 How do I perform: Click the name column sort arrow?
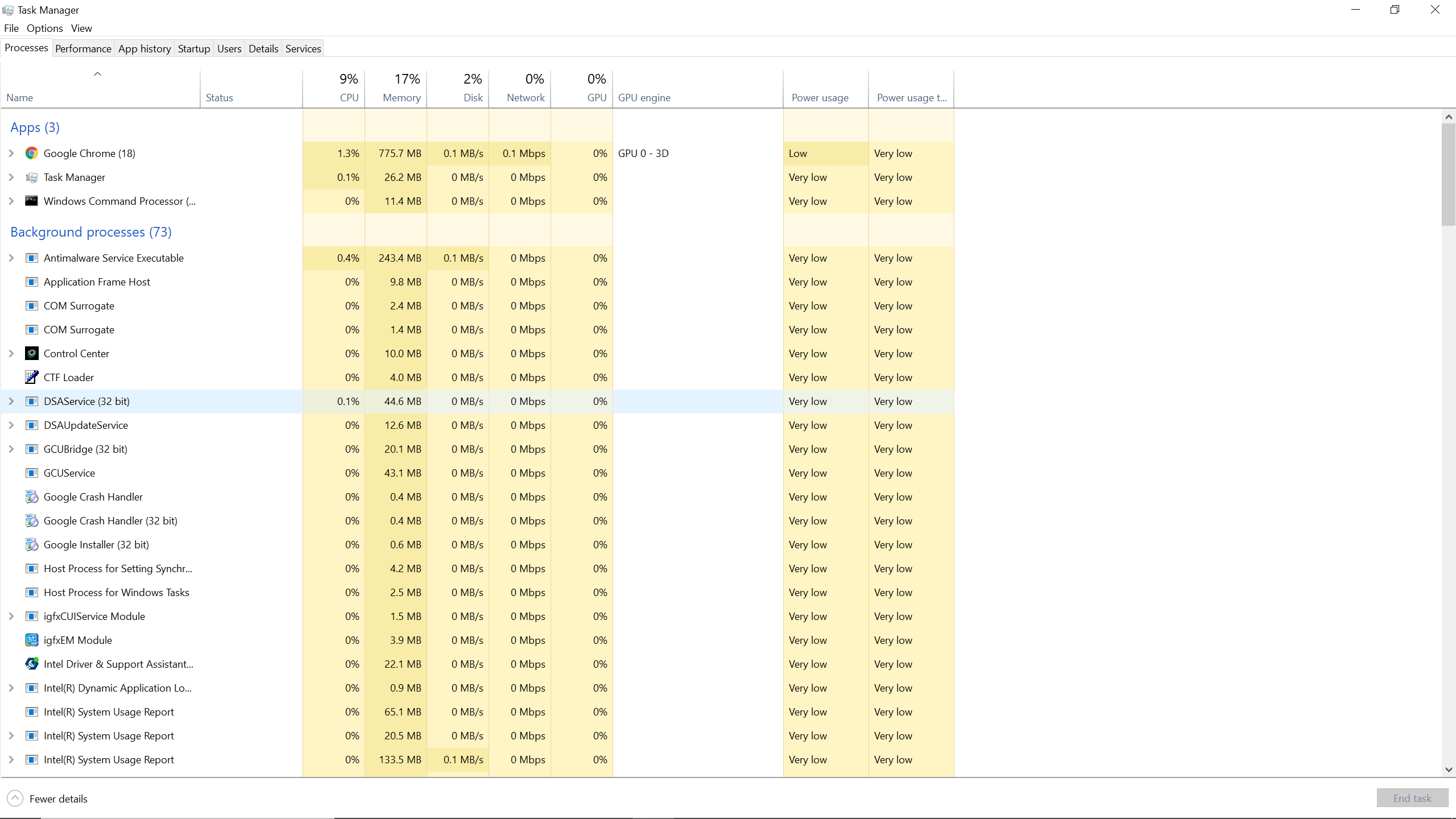pyautogui.click(x=98, y=74)
